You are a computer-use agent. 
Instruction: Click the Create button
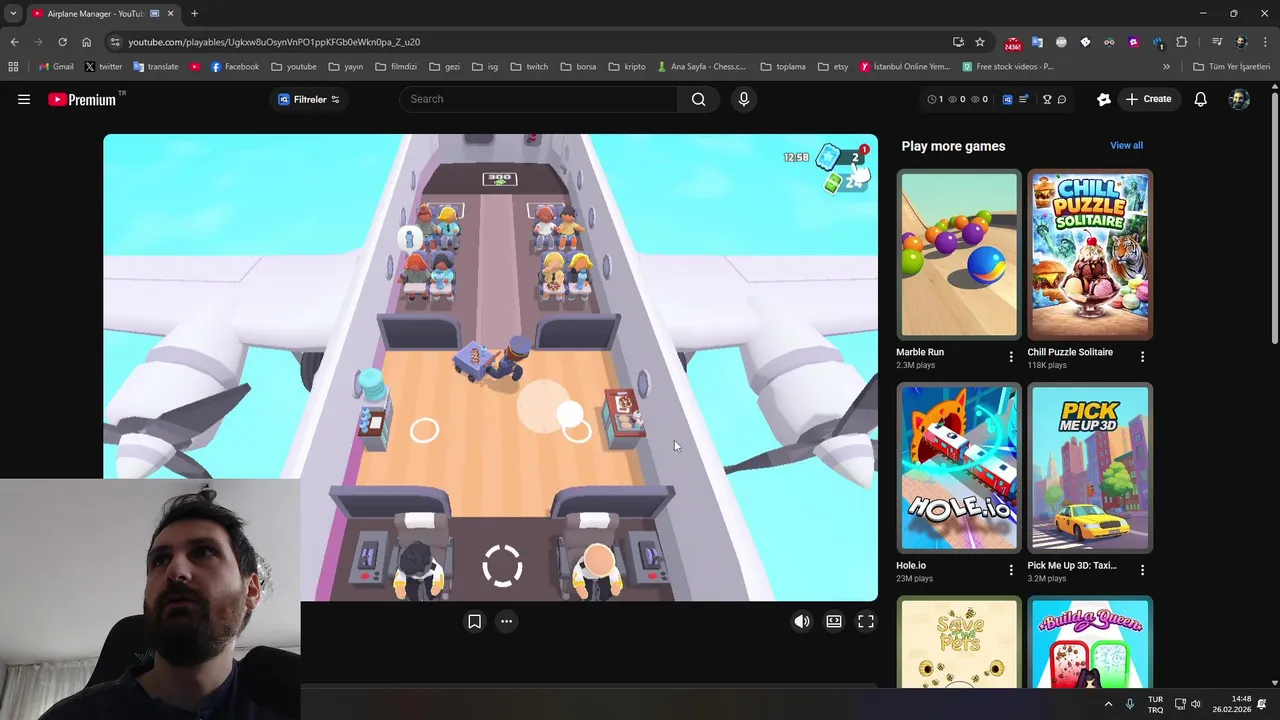tap(1148, 99)
